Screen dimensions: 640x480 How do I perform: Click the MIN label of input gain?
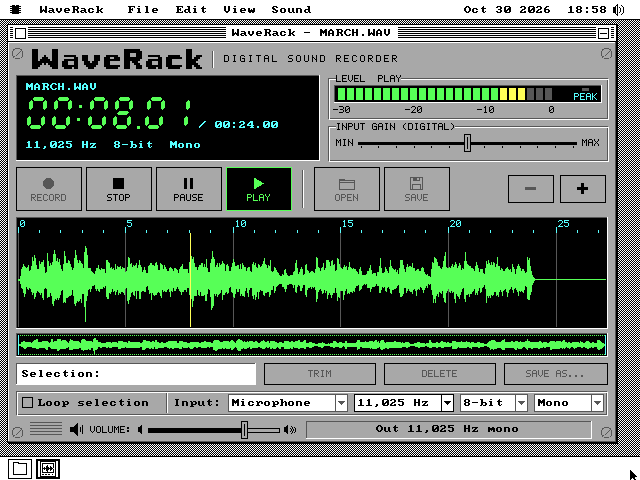click(344, 143)
